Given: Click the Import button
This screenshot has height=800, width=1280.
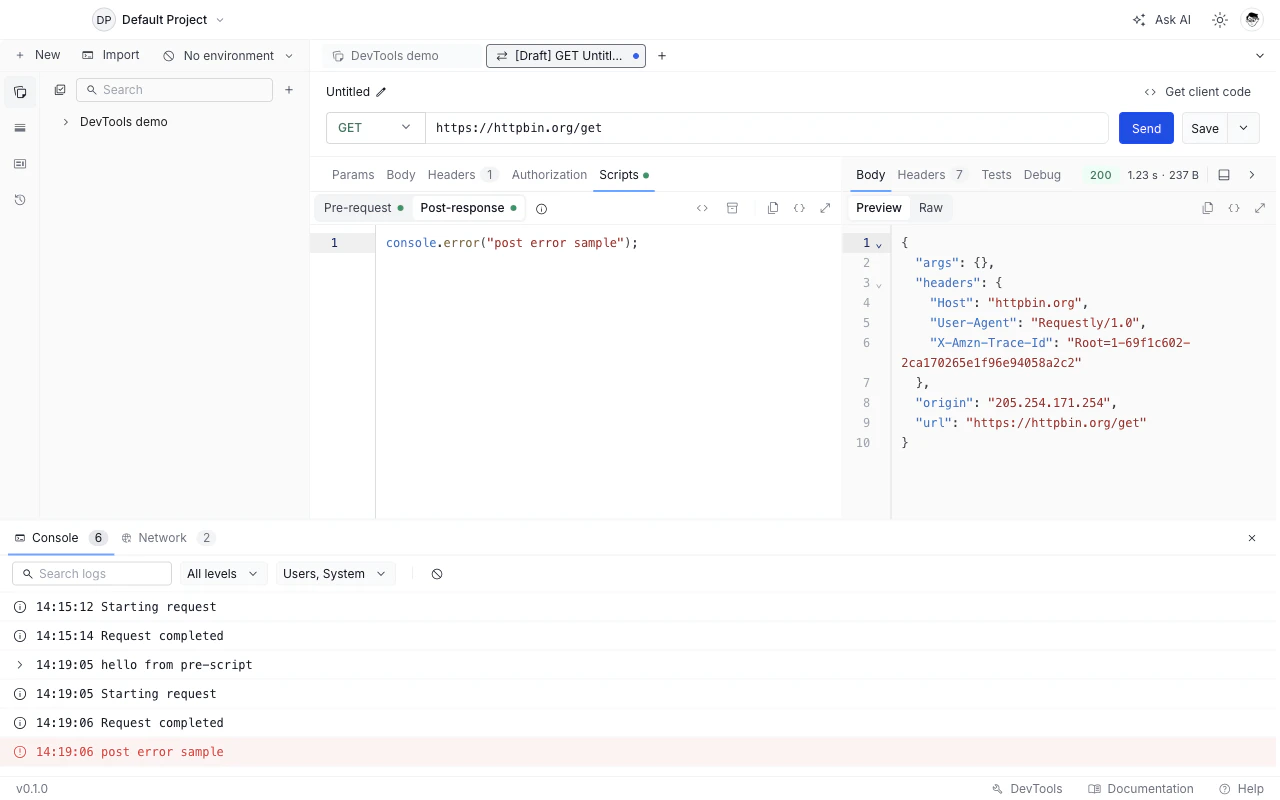Looking at the screenshot, I should 110,56.
